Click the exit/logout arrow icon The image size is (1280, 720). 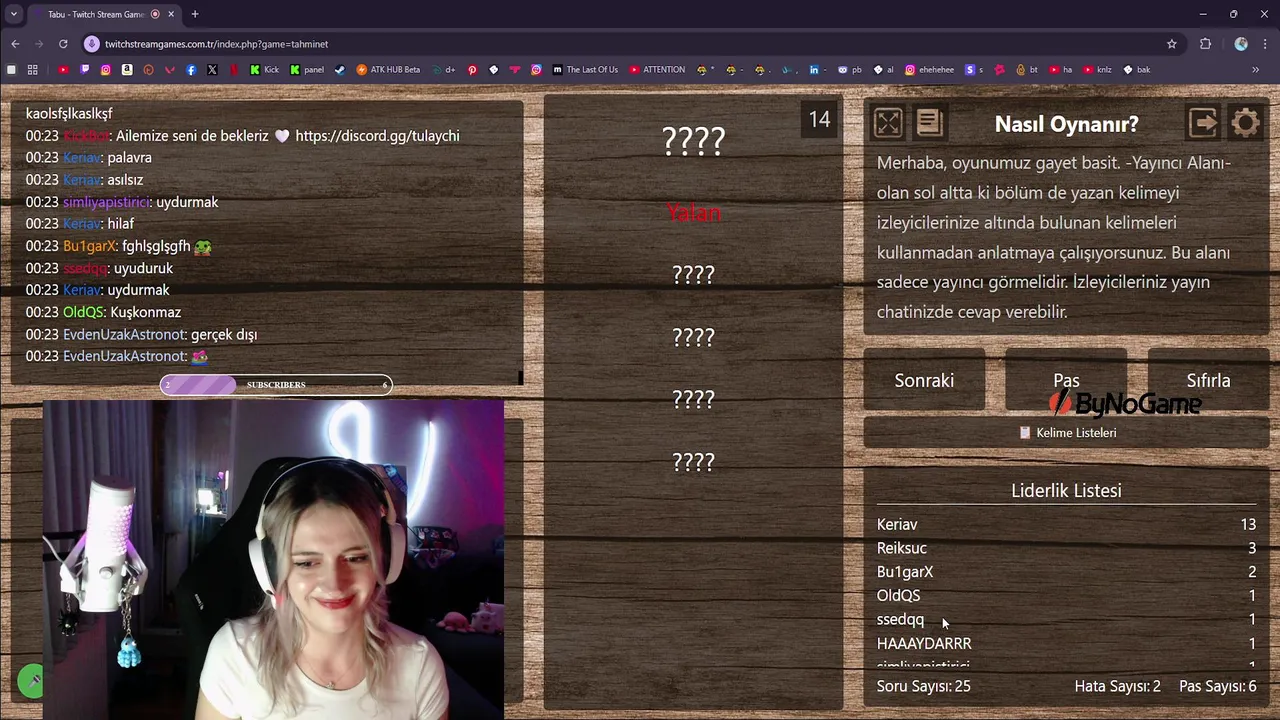1203,123
